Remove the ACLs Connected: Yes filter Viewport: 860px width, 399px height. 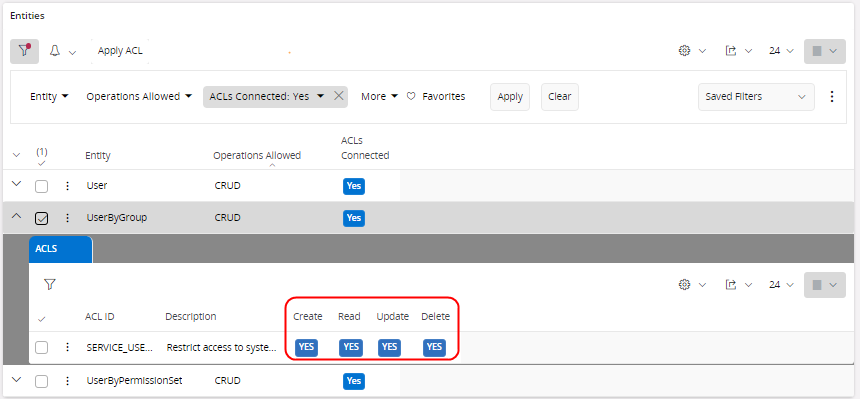pos(339,96)
